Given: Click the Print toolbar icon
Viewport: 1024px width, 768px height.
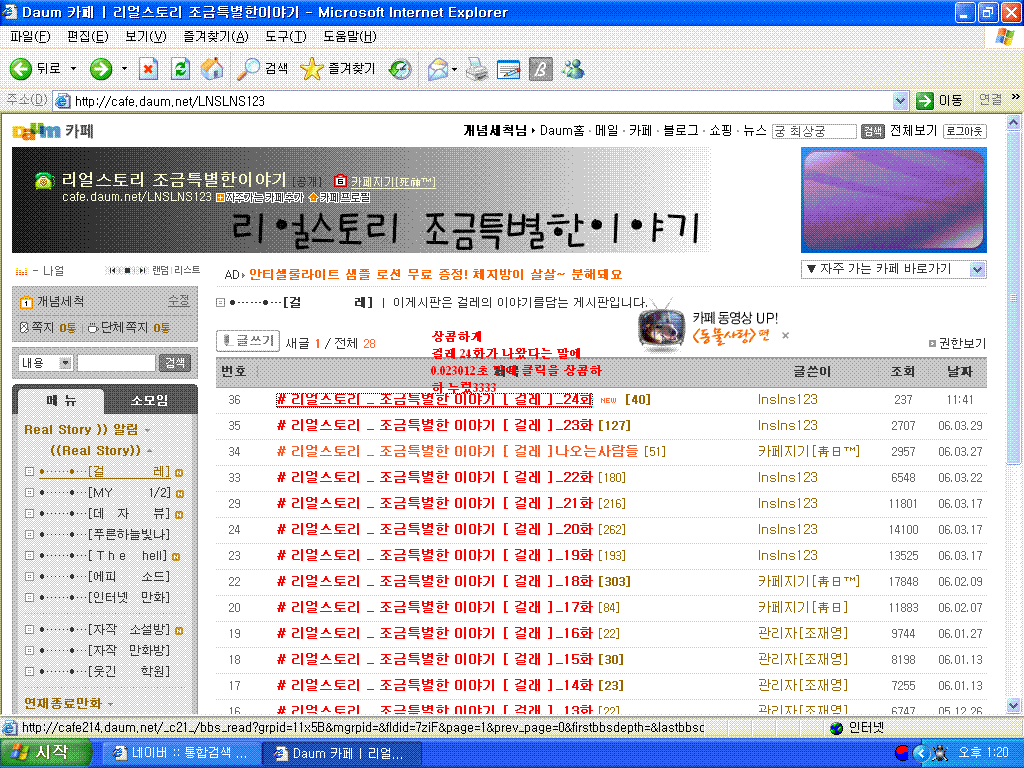Looking at the screenshot, I should coord(477,69).
